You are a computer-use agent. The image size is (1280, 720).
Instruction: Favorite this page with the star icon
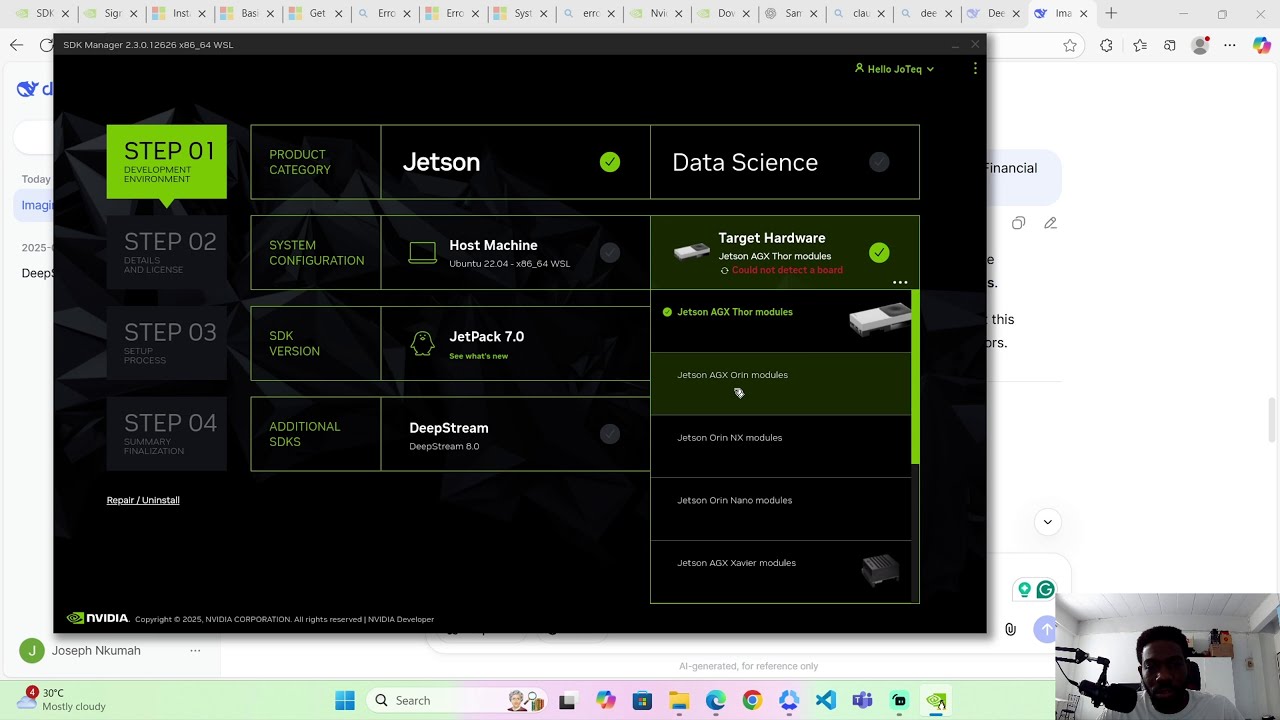(1070, 45)
